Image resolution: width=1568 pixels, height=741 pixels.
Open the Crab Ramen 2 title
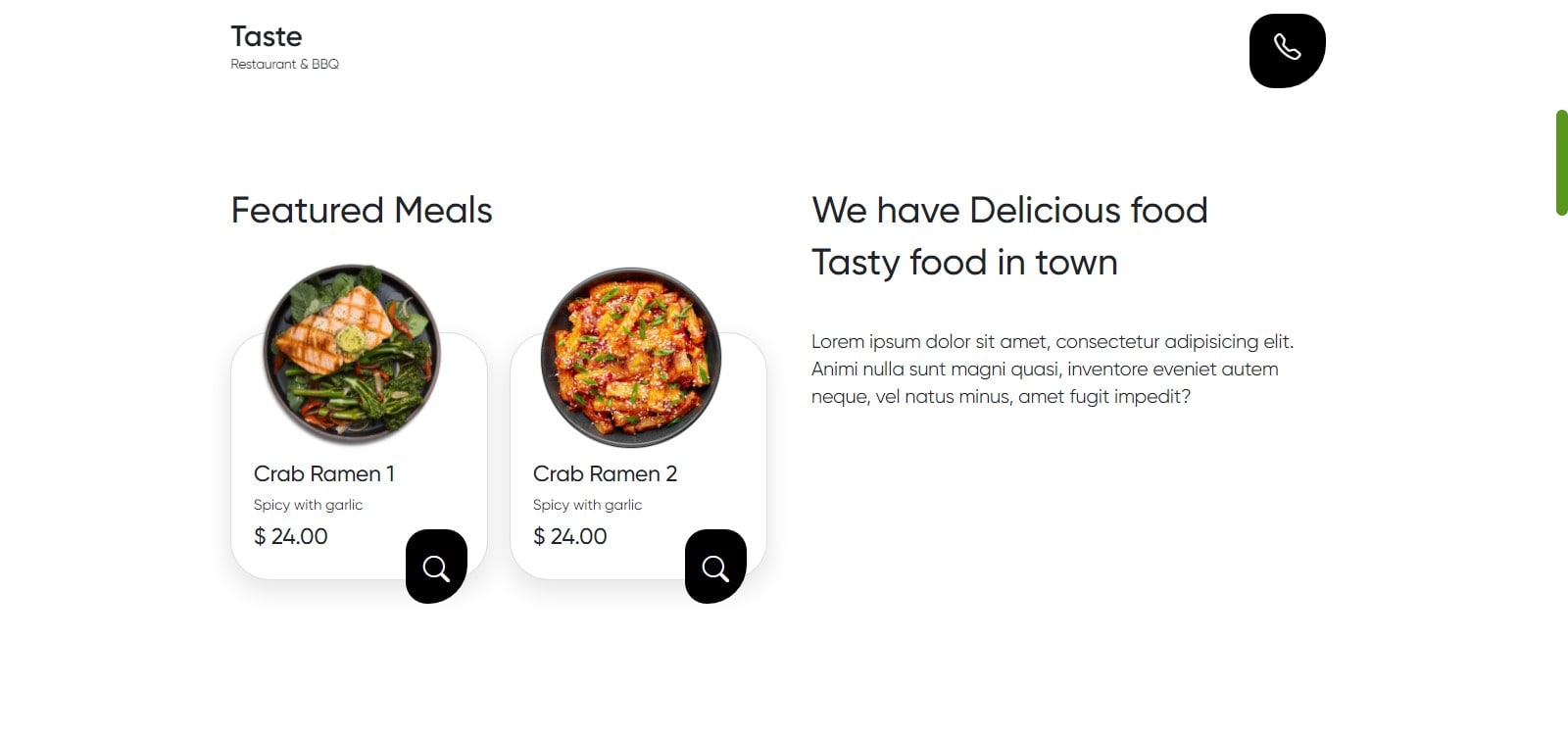[x=605, y=474]
